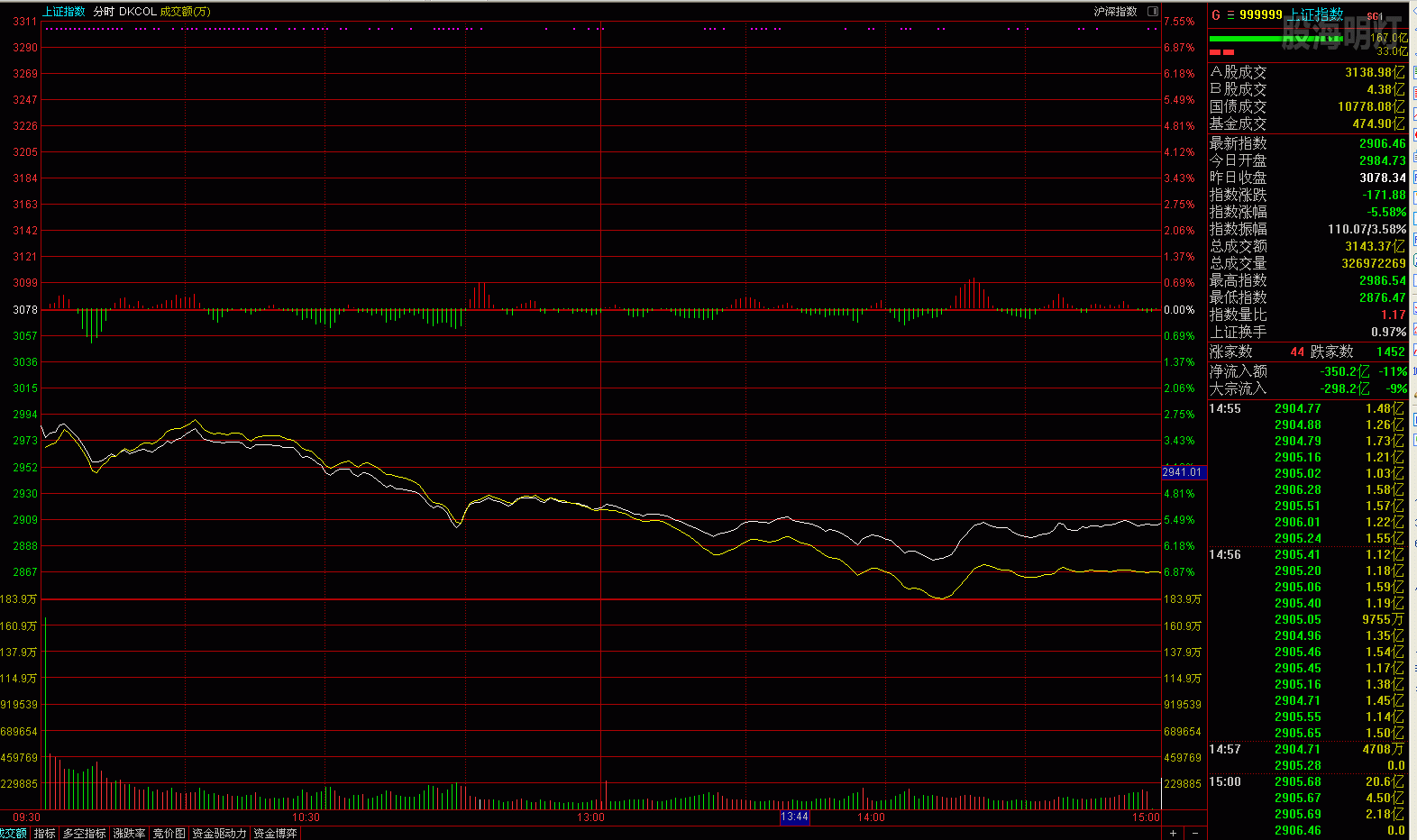The height and width of the screenshot is (840, 1417).
Task: Click the 183.9万 volume scale label at left
Action: 19,598
